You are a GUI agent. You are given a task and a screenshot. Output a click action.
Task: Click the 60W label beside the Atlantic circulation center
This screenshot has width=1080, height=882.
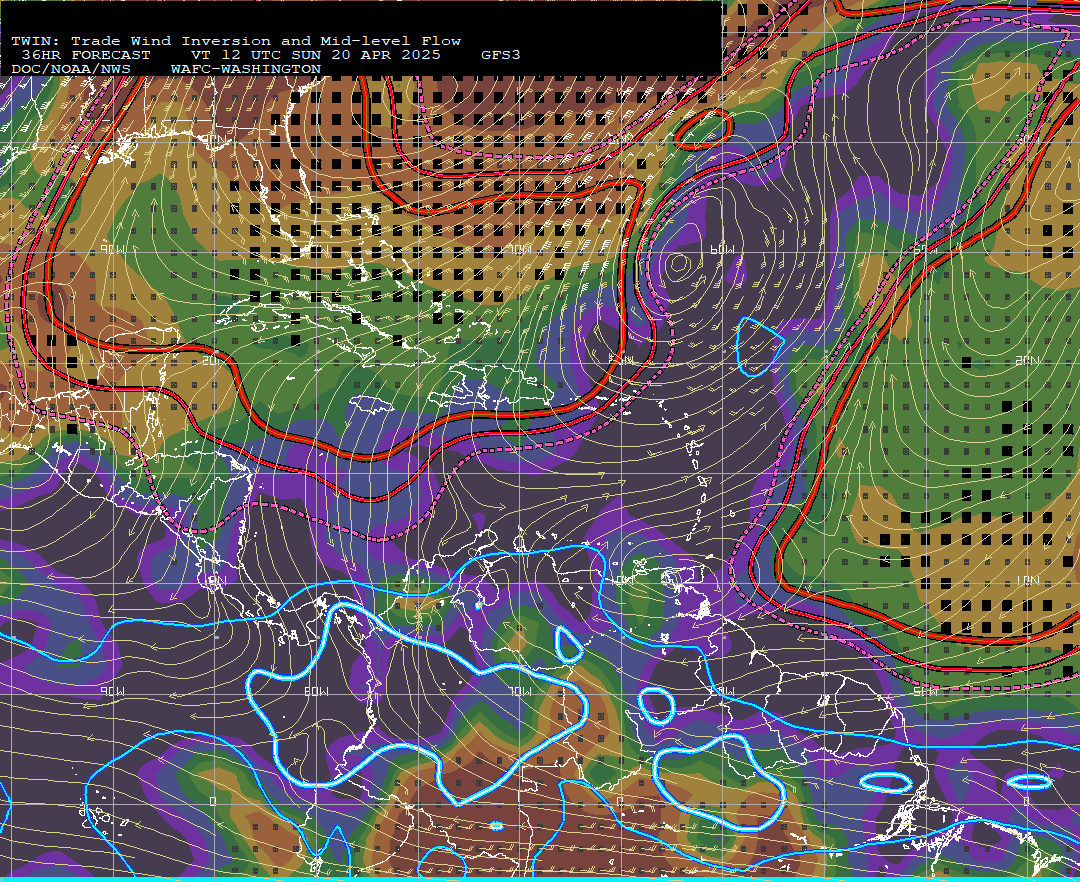(722, 249)
